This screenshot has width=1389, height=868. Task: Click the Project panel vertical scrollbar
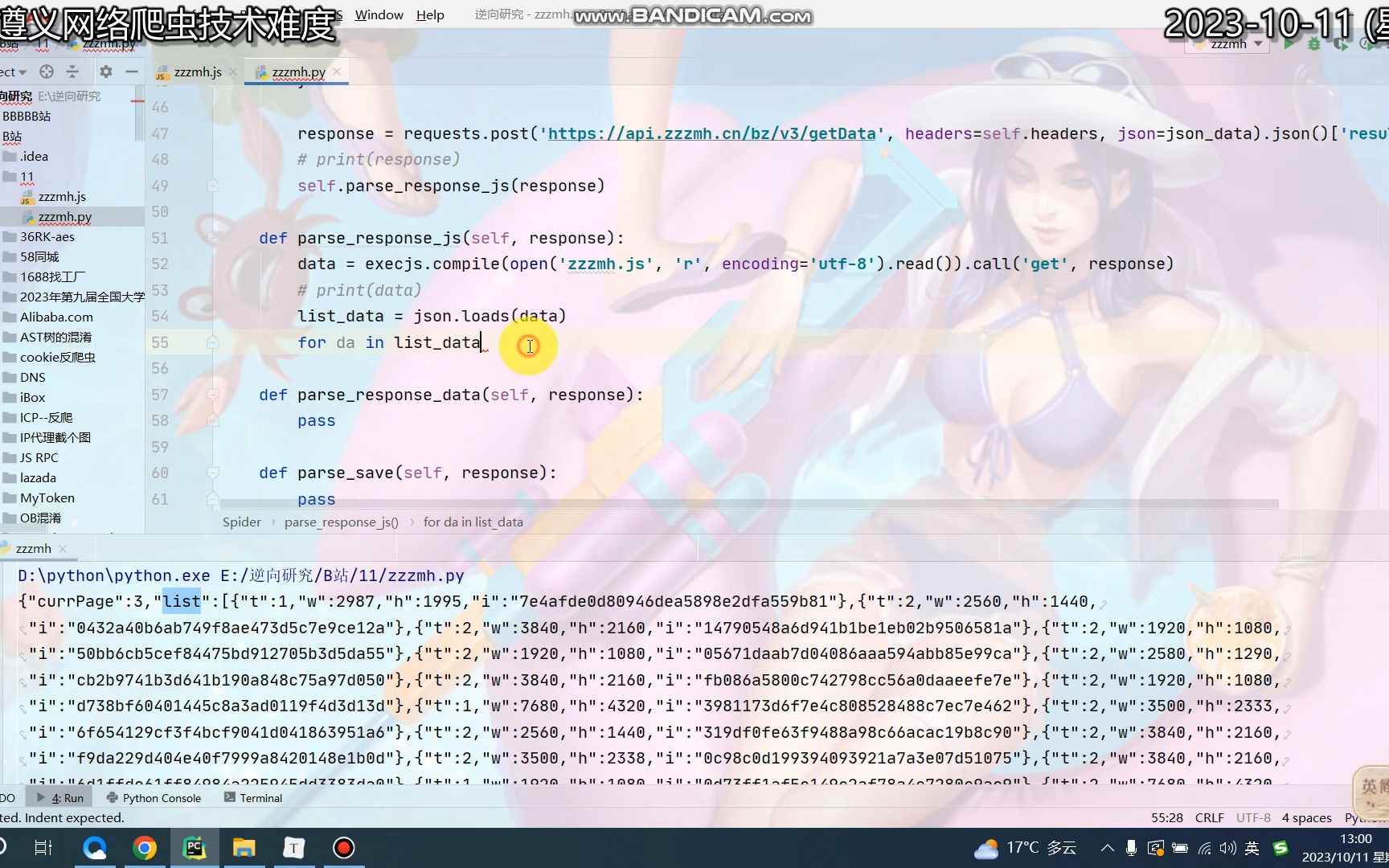click(x=140, y=113)
